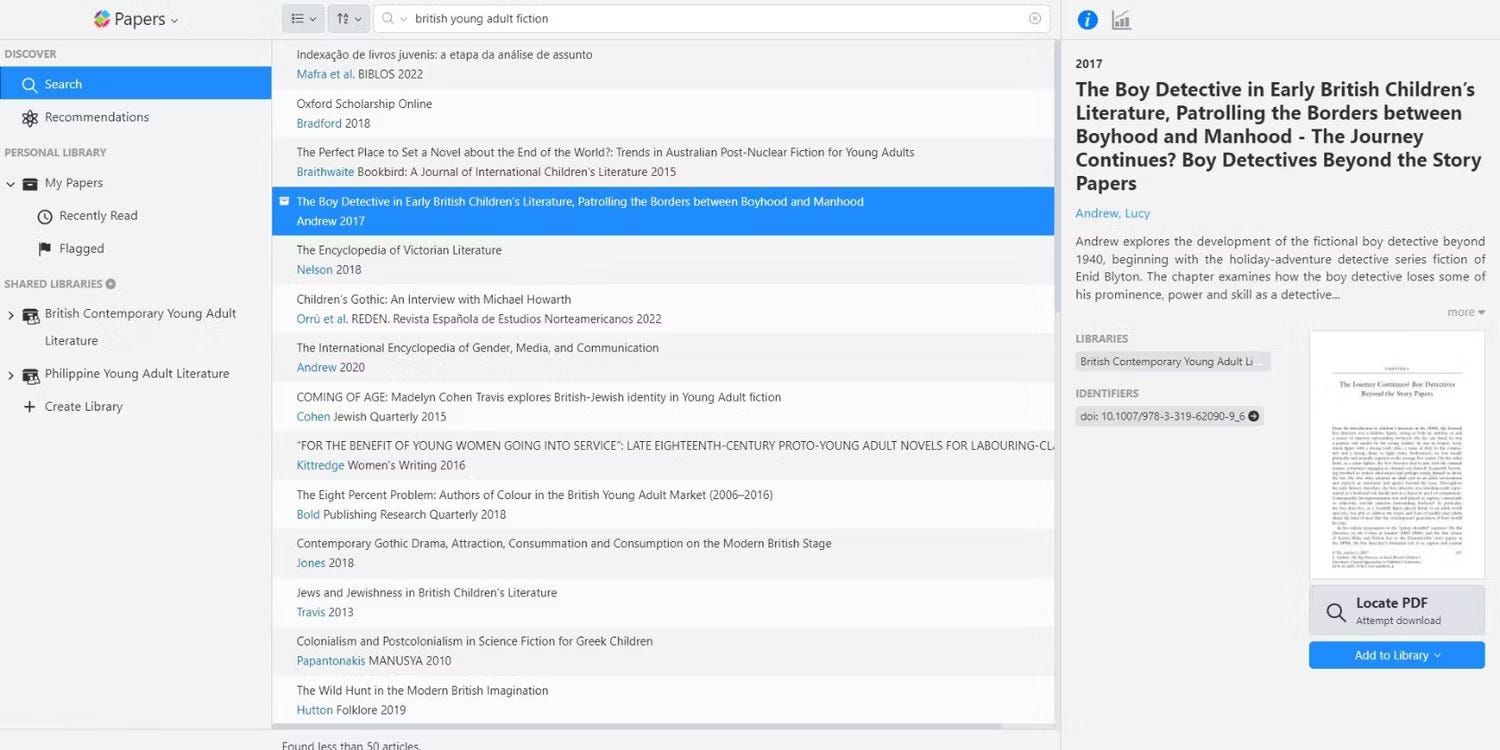This screenshot has height=750, width=1500.
Task: Expand the British Contemporary Young Adult library
Action: [11, 315]
